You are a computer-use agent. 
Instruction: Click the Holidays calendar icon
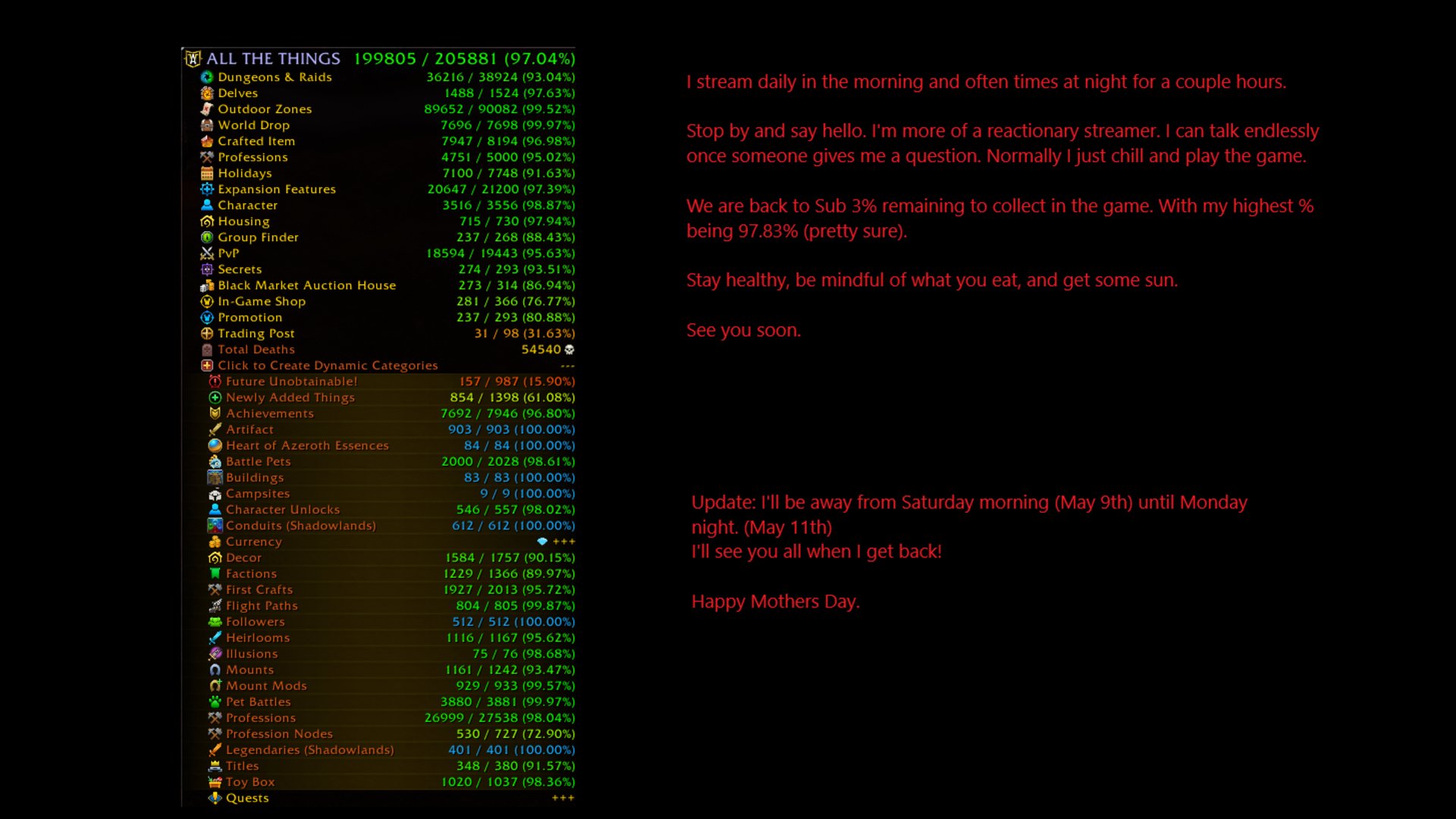(x=206, y=173)
